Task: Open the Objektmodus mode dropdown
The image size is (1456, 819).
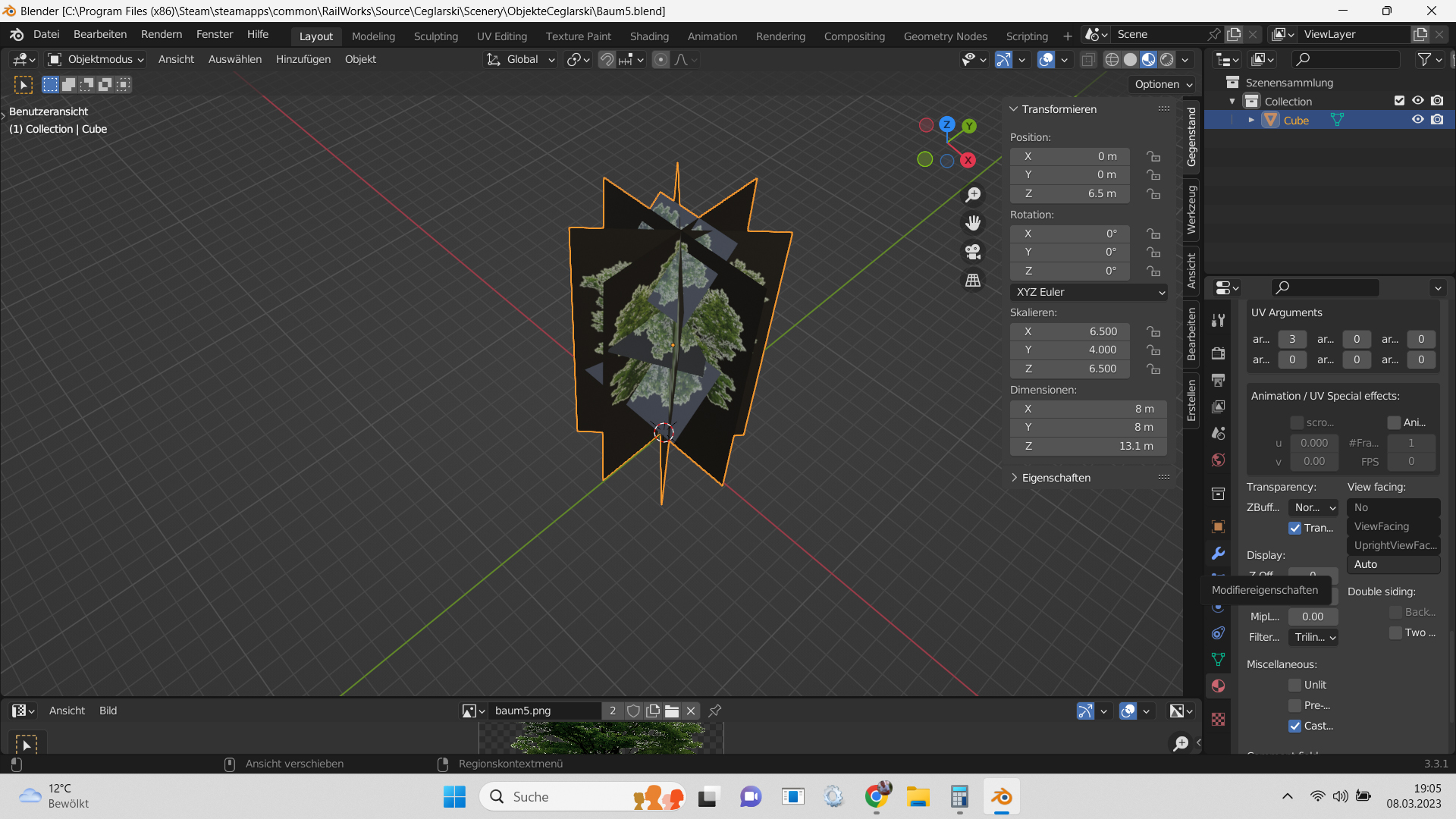Action: (x=96, y=59)
